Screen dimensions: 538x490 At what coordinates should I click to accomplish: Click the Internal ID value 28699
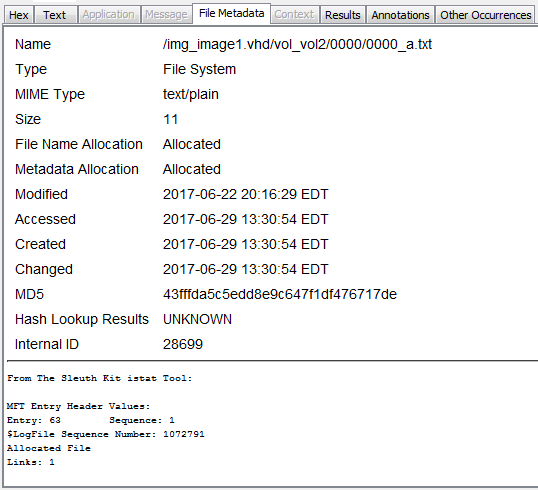(x=183, y=344)
